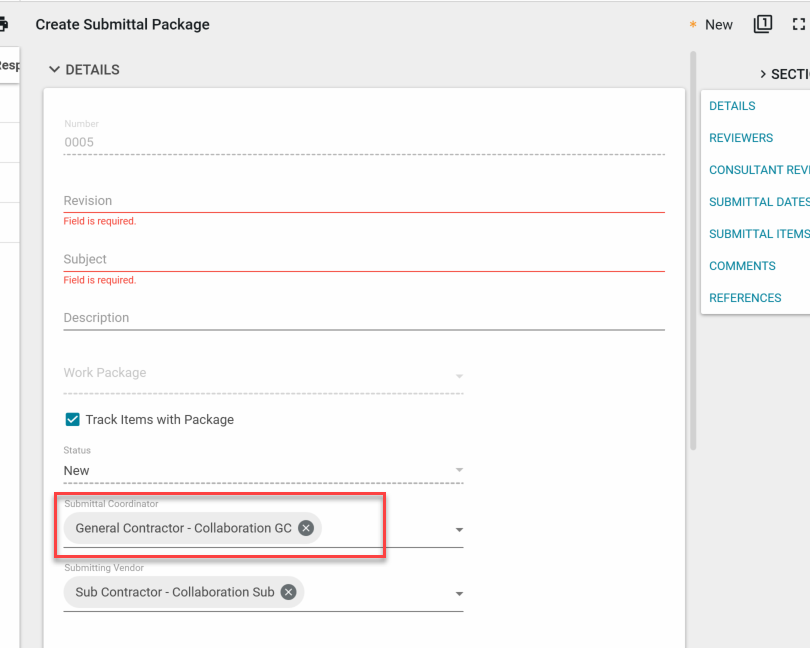Open the REFERENCES section link
Image resolution: width=810 pixels, height=648 pixels.
click(x=745, y=298)
